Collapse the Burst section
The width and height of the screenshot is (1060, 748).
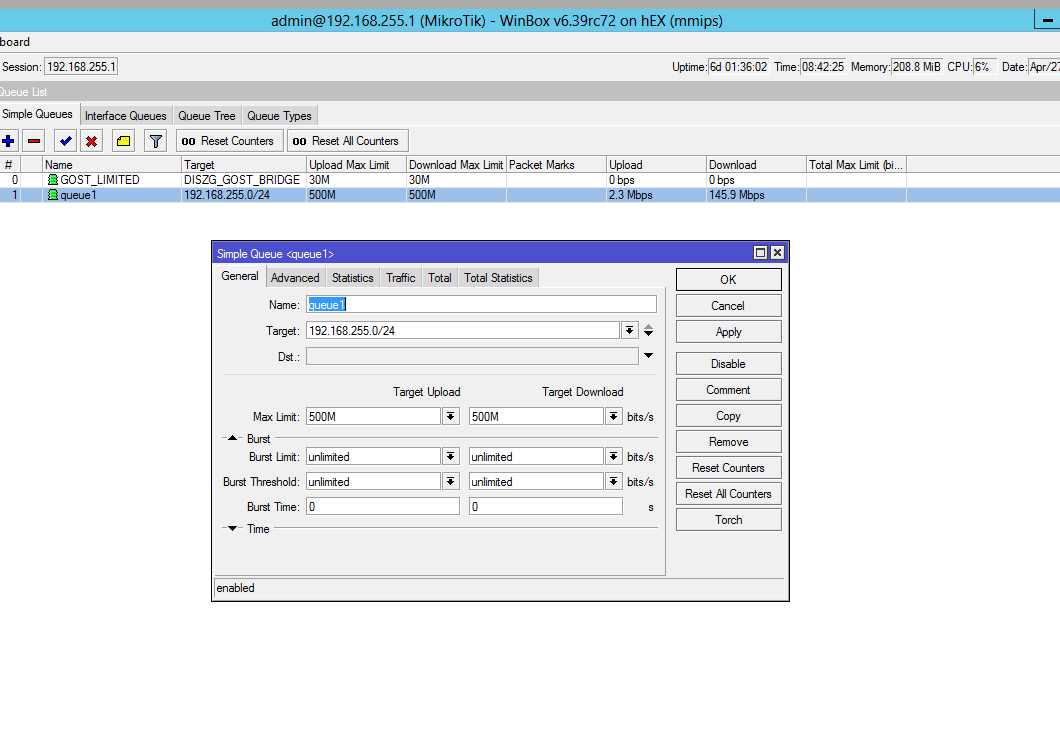coord(233,438)
